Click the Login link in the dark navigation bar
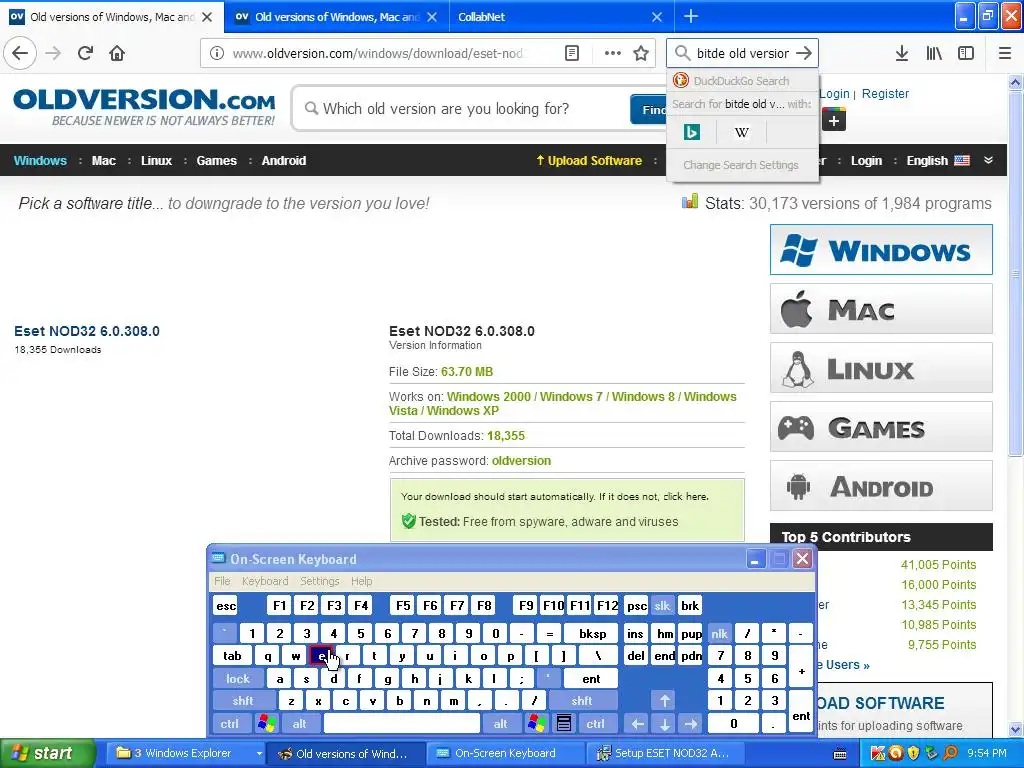 tap(866, 161)
